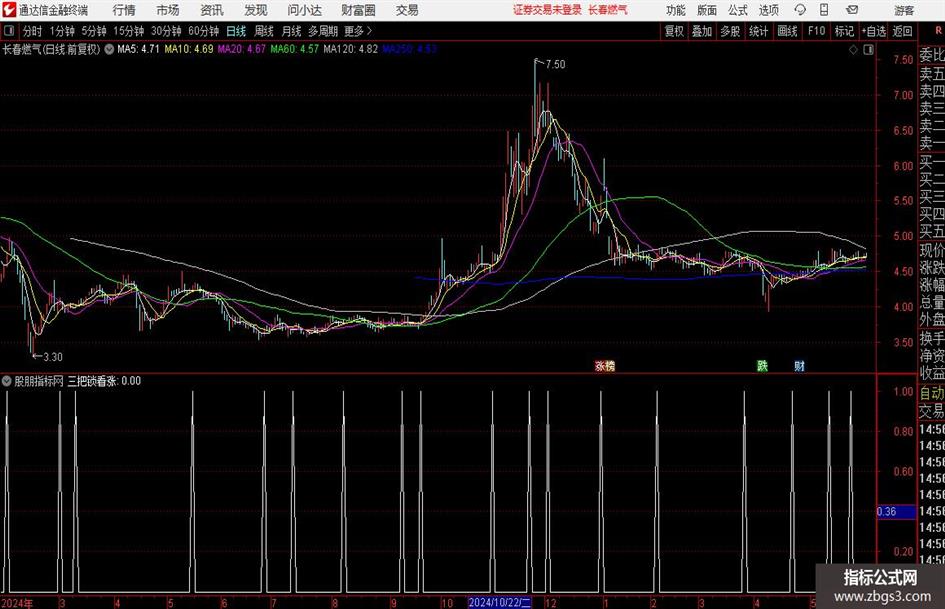Screen dimensions: 945x609
Task: Click the 7.50 high price label
Action: [x=555, y=64]
